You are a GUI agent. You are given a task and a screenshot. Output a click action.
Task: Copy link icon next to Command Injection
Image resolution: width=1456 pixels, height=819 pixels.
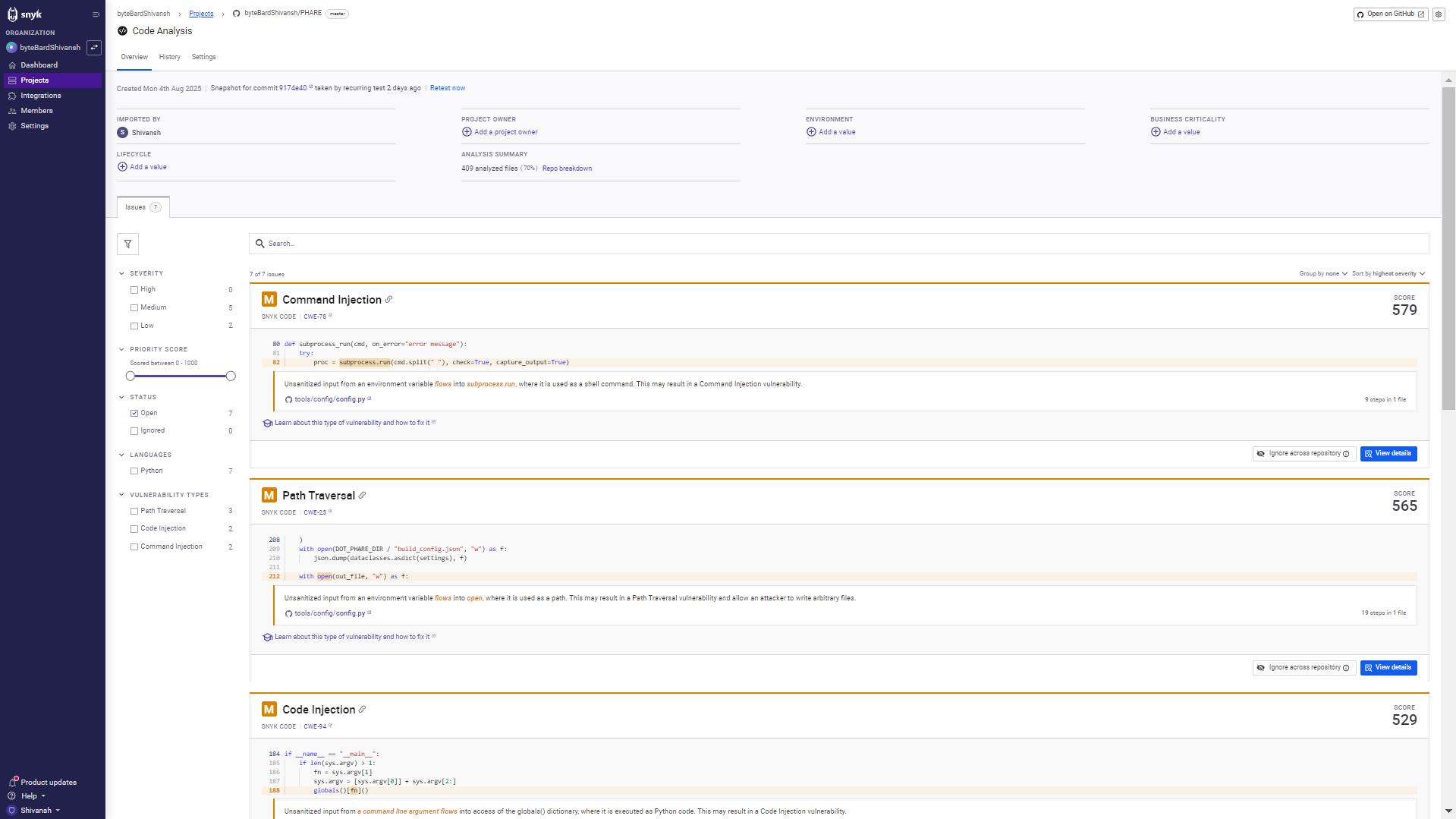pos(388,300)
